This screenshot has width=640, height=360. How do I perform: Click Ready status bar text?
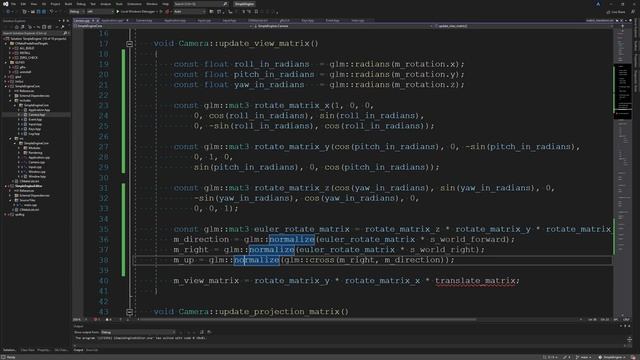pos(11,357)
